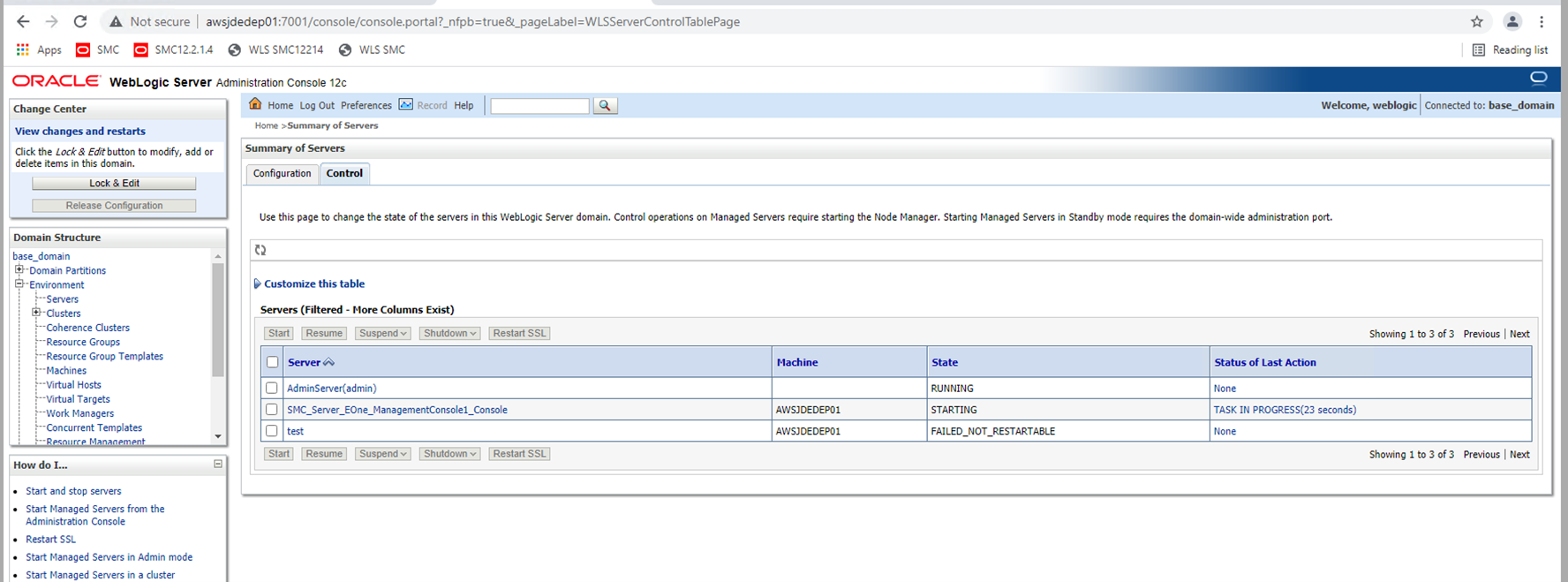Open the AdminServer(admin) server link

[x=331, y=389]
